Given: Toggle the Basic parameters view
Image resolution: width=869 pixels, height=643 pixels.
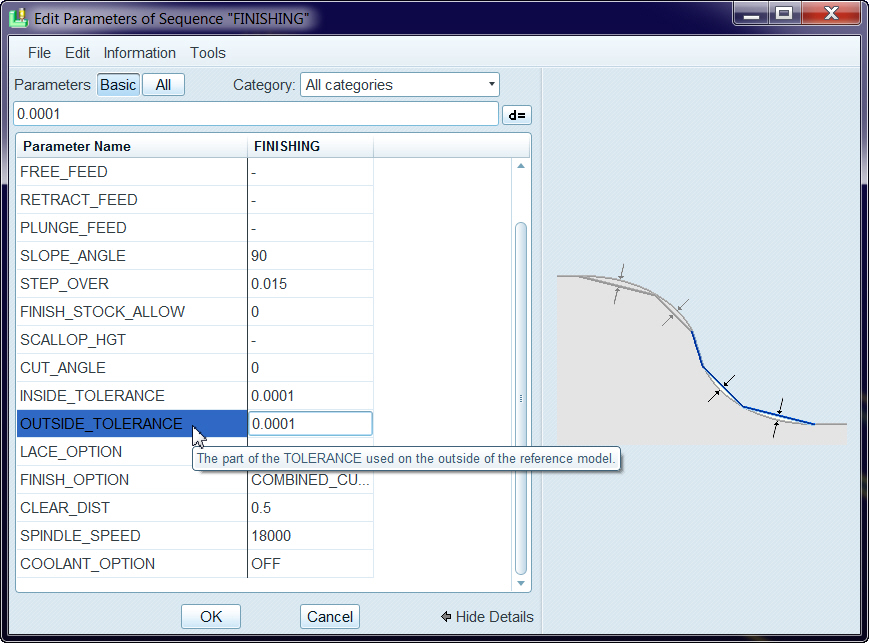Looking at the screenshot, I should click(x=117, y=85).
